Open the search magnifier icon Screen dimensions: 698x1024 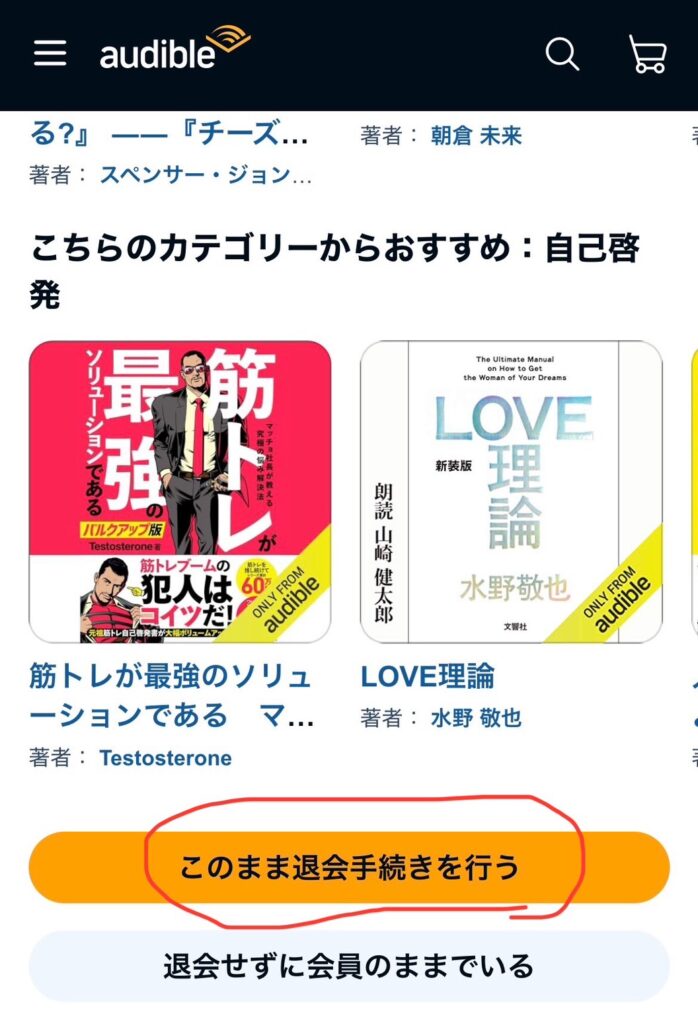[x=562, y=54]
